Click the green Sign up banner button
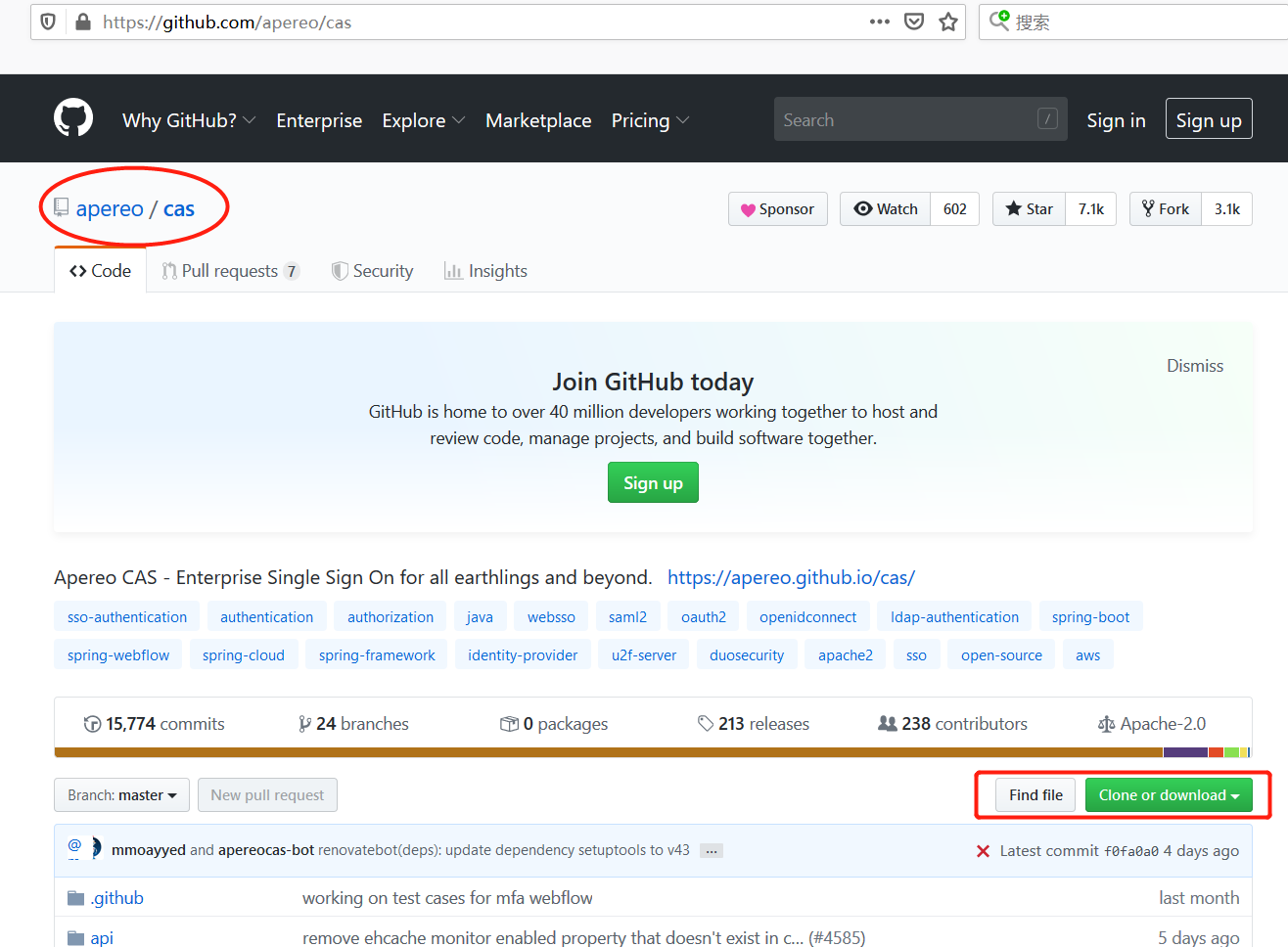Screen dimensions: 1288x947 coord(653,482)
